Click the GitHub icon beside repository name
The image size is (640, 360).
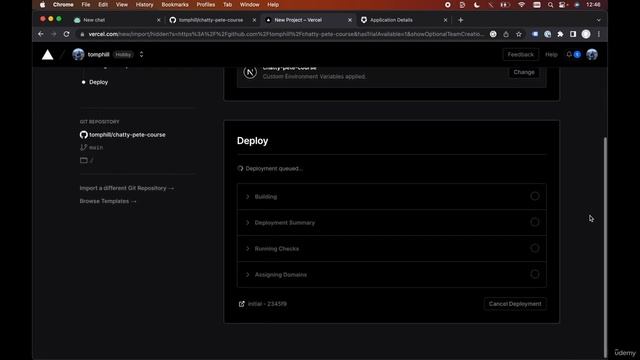pos(84,135)
